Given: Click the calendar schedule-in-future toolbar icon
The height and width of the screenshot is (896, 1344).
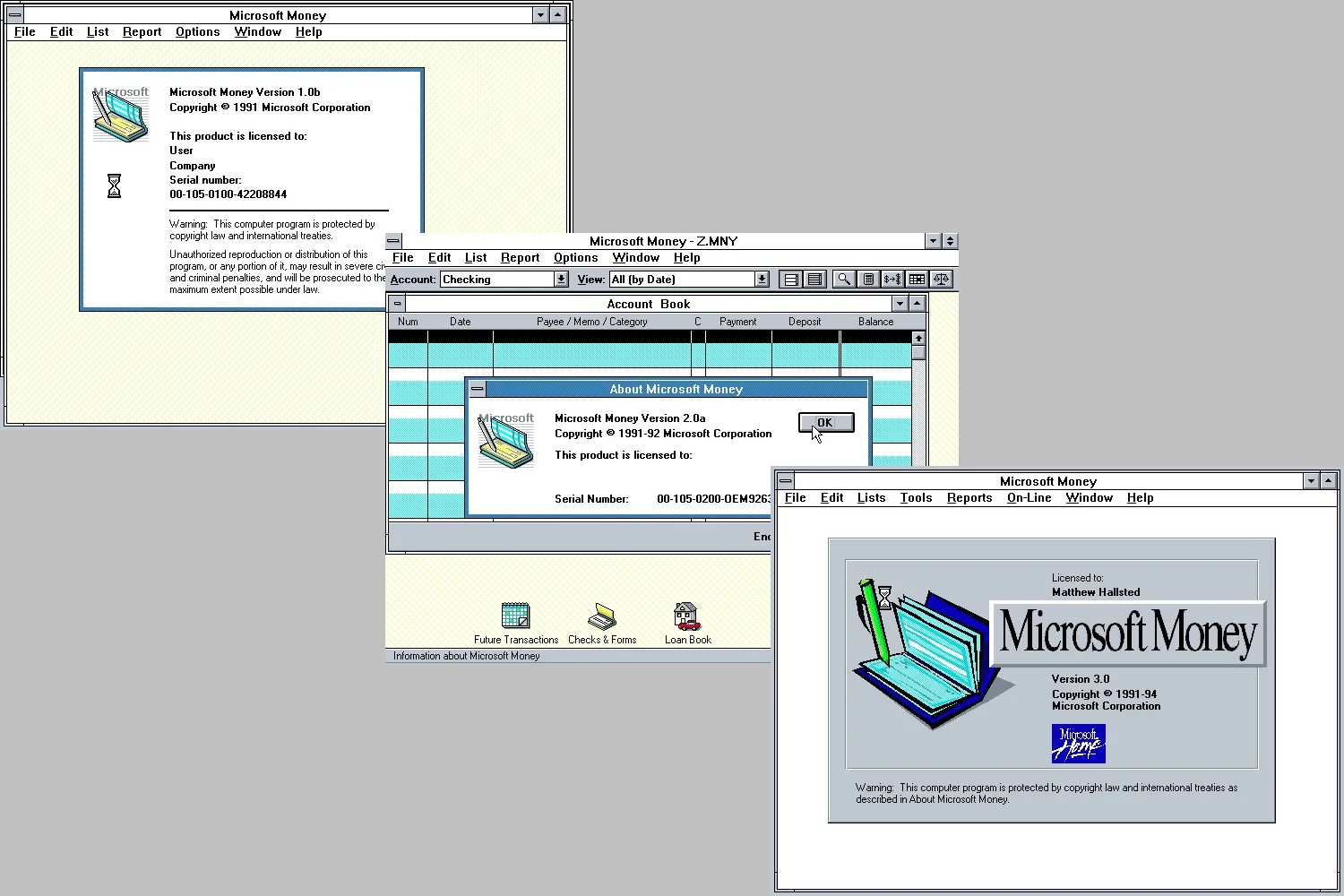Looking at the screenshot, I should (917, 280).
